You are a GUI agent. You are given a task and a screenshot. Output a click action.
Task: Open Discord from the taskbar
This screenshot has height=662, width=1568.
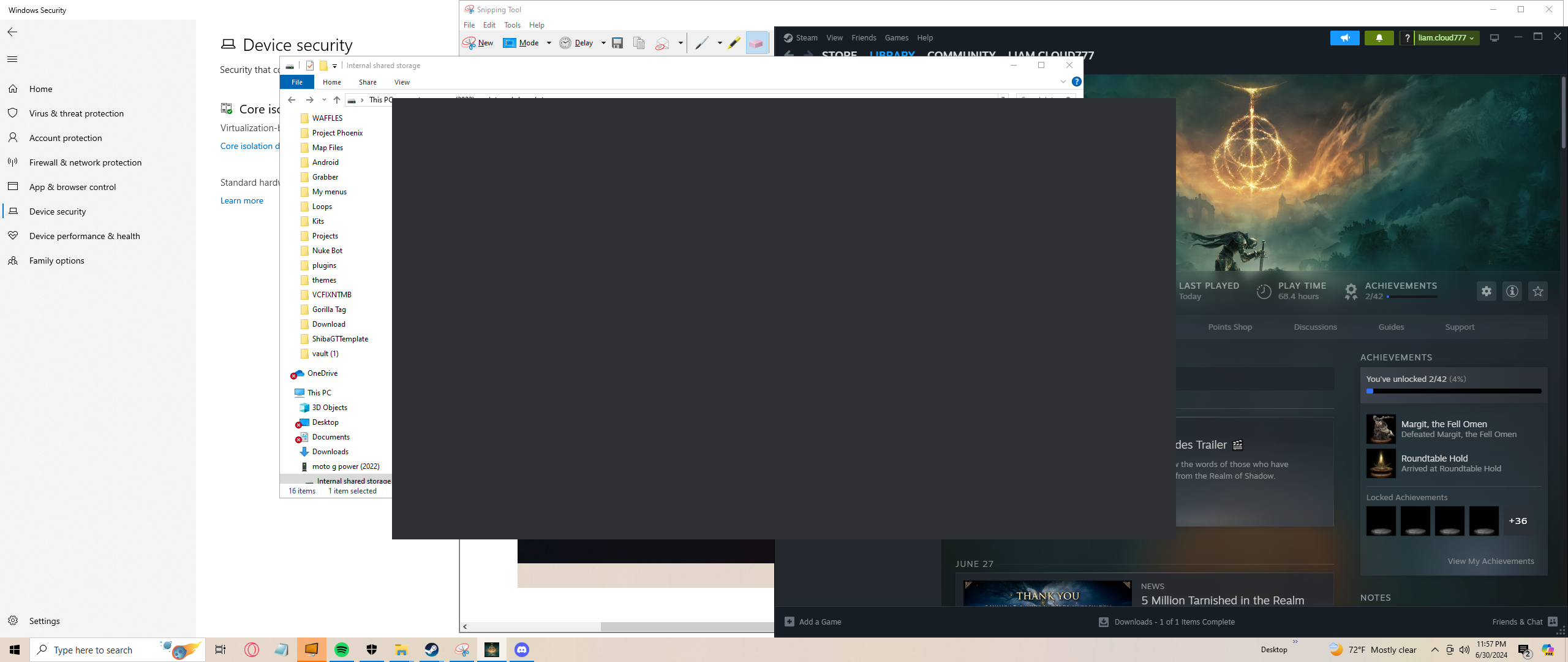coord(522,650)
